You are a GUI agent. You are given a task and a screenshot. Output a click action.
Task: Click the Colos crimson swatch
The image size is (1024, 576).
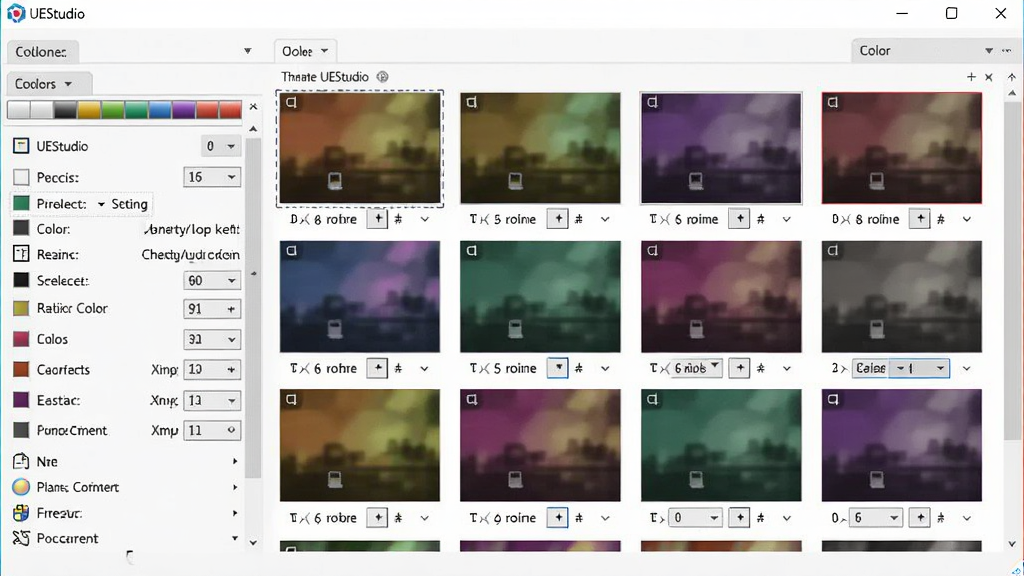21,339
